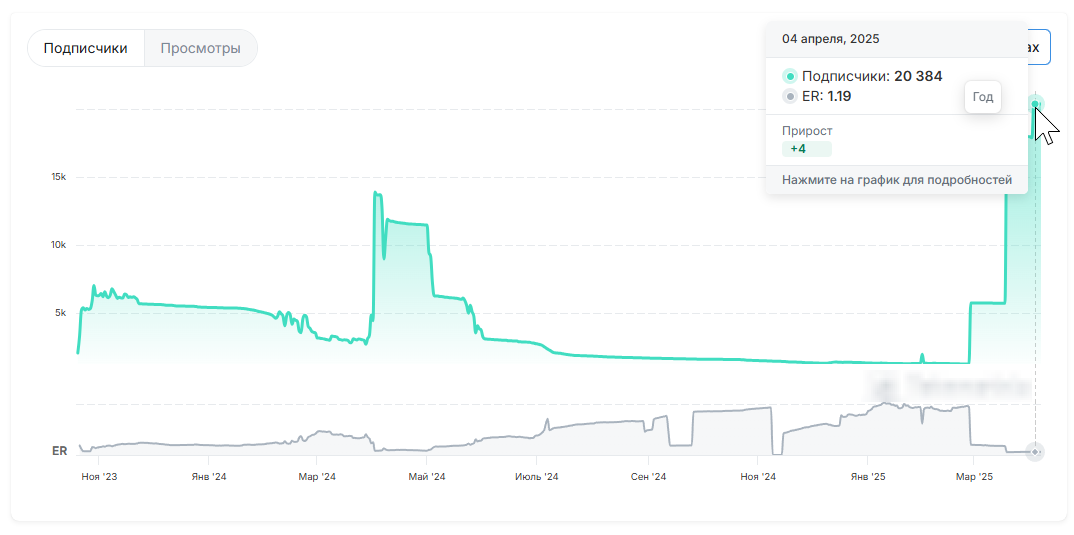Click the 'Июль '24' date on the x-axis
1074x535 pixels.
[536, 477]
